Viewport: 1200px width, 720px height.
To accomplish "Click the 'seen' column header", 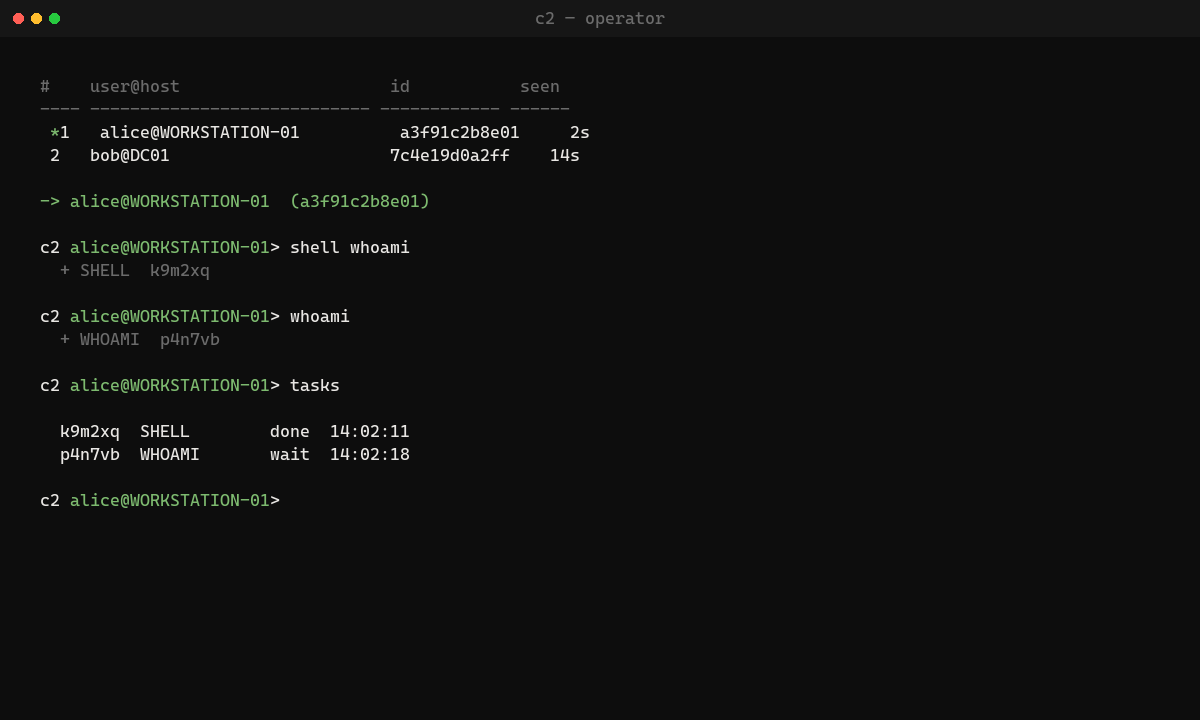I will click(540, 86).
